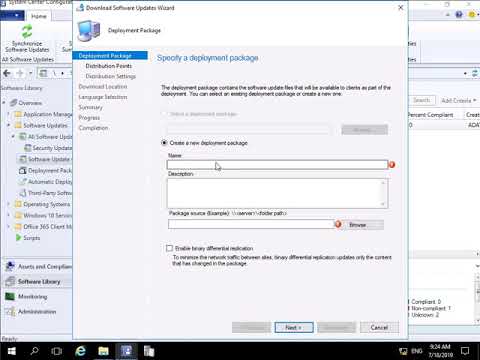Image resolution: width=480 pixels, height=360 pixels.
Task: Open Third-Party Software Update Catalogs node
Action: 45,193
